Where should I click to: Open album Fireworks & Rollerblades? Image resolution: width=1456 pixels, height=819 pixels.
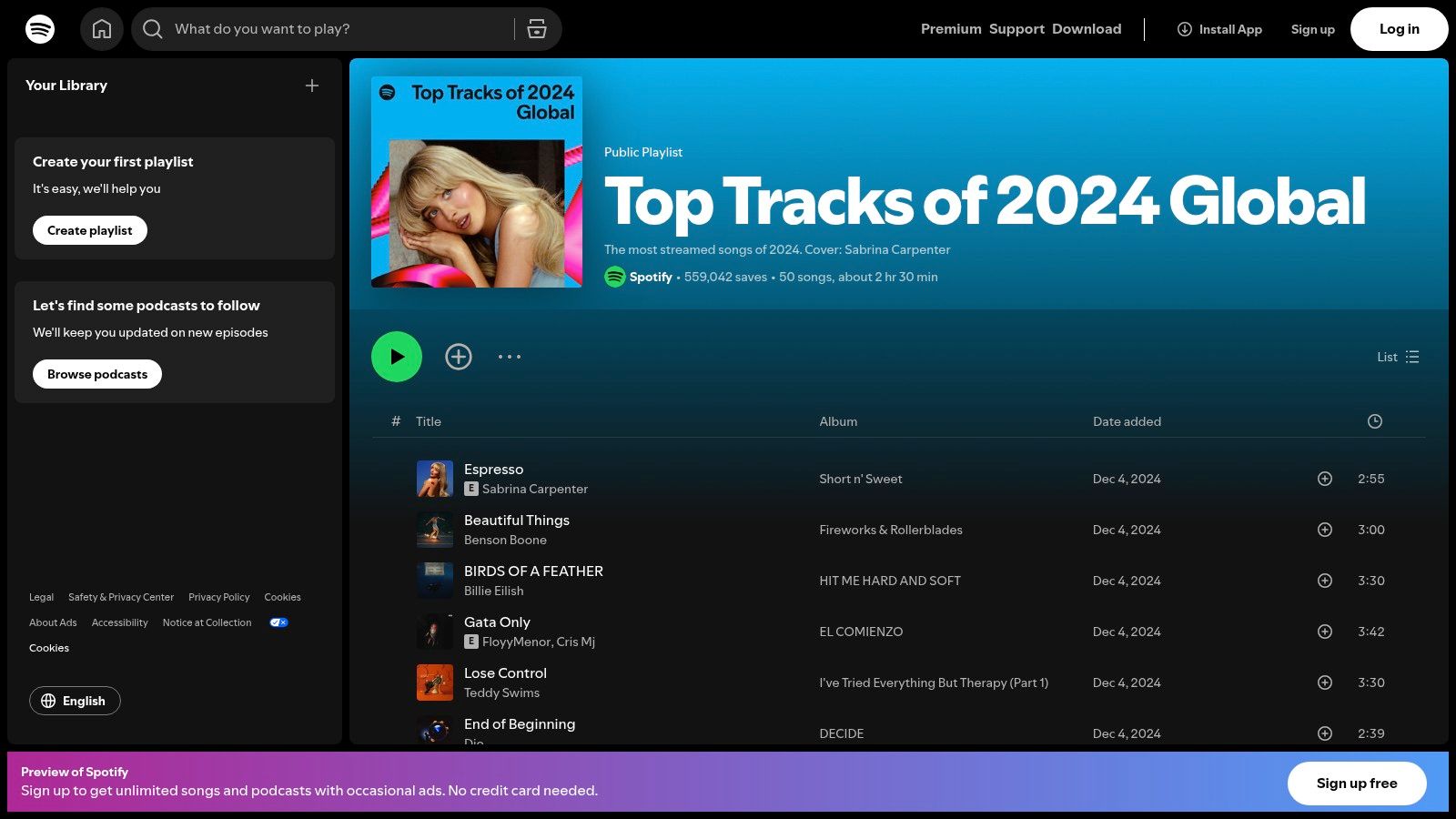pos(891,530)
